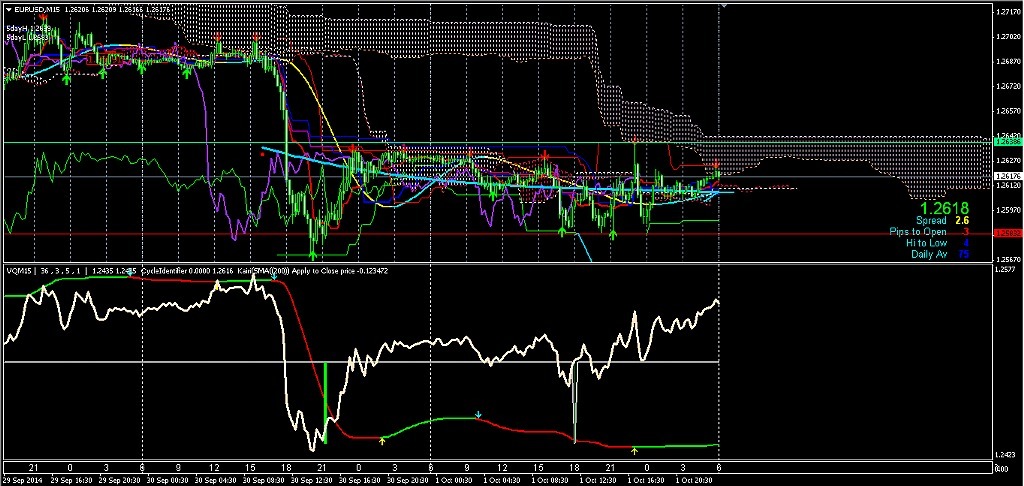Screen dimensions: 1024x486
Task: Click the chart shift triangle on top edge
Action: [x=723, y=5]
